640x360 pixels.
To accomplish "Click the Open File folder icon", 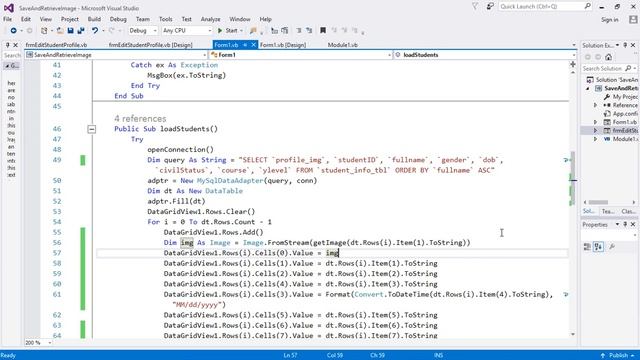I will [60, 31].
